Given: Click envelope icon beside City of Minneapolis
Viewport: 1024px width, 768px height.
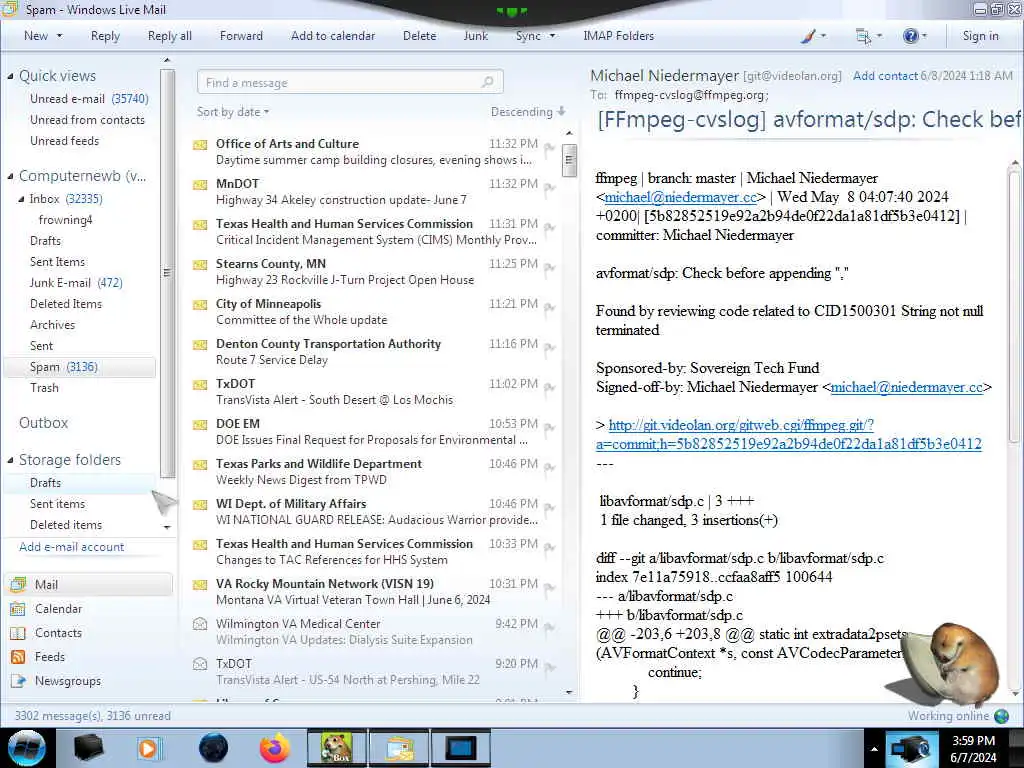Looking at the screenshot, I should tap(200, 304).
